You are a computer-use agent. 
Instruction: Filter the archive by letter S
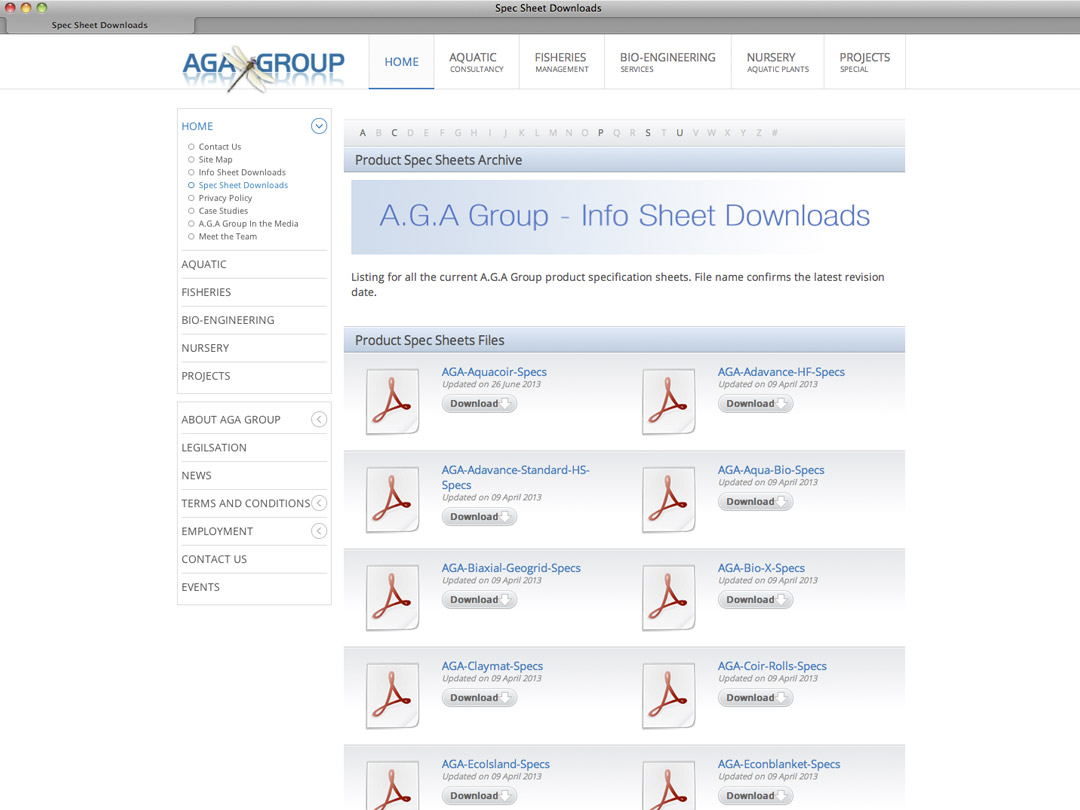[648, 133]
